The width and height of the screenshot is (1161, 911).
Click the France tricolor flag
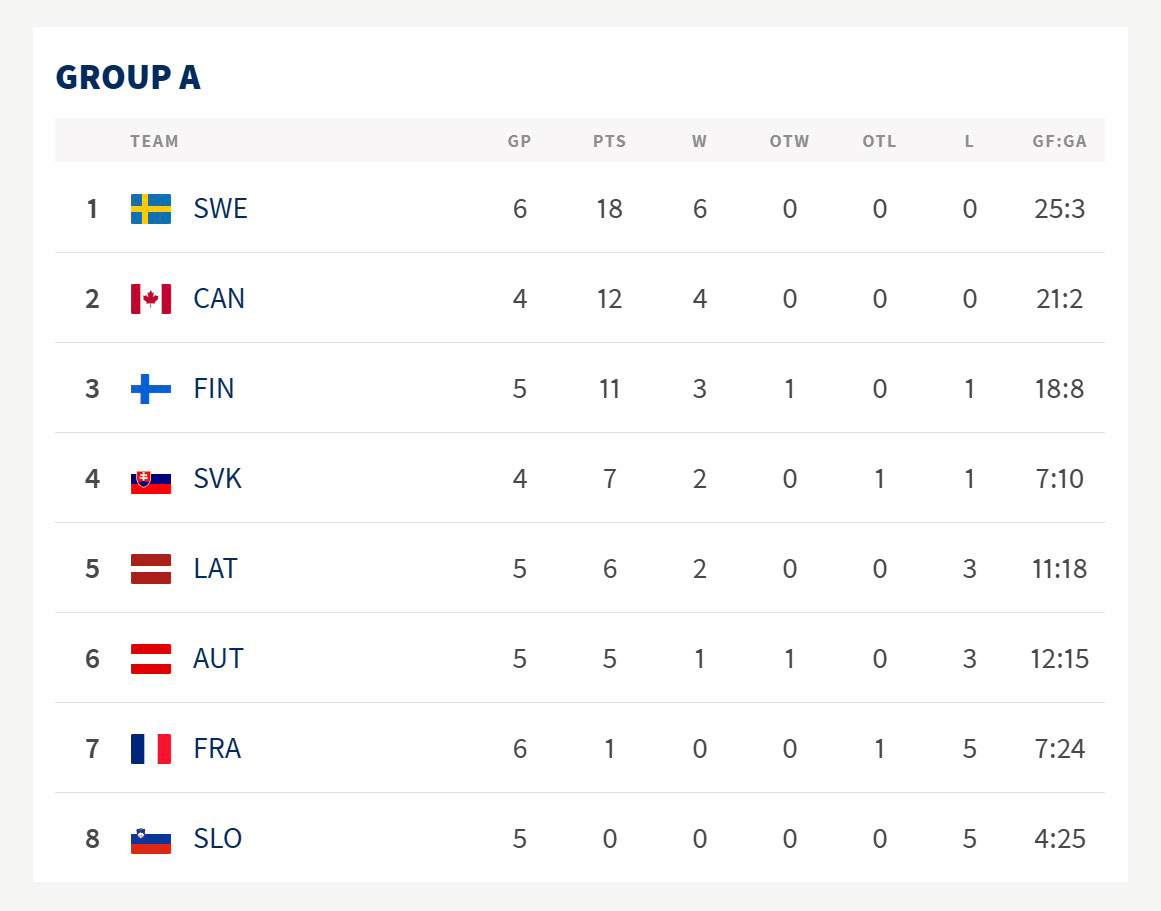coord(151,749)
